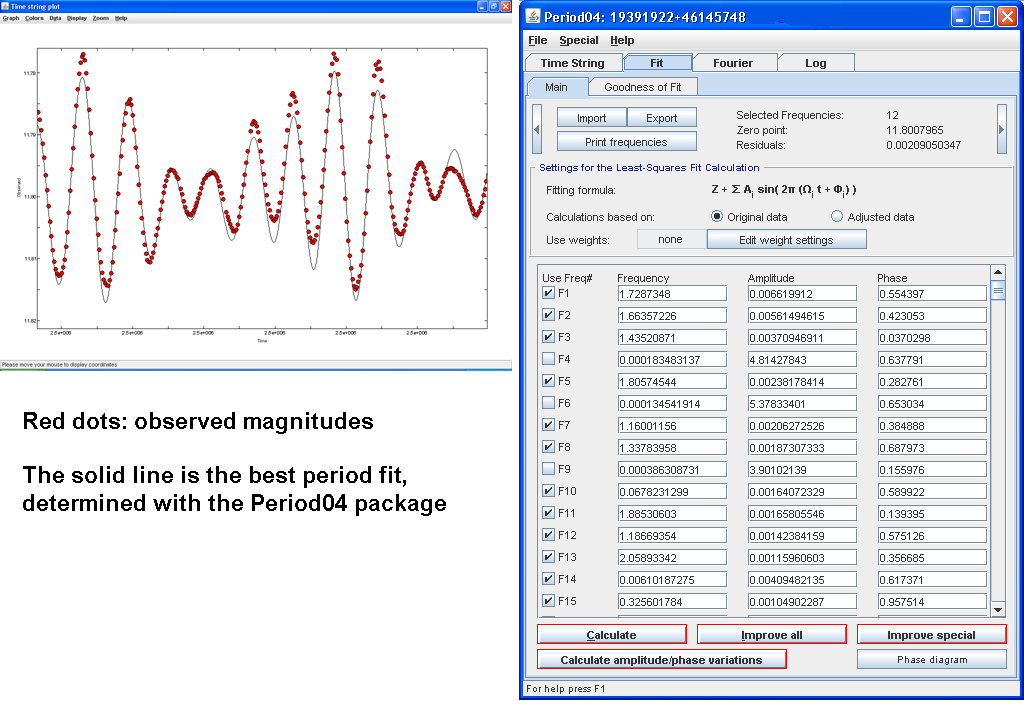
Task: Open Special menu in Period04
Action: [579, 40]
